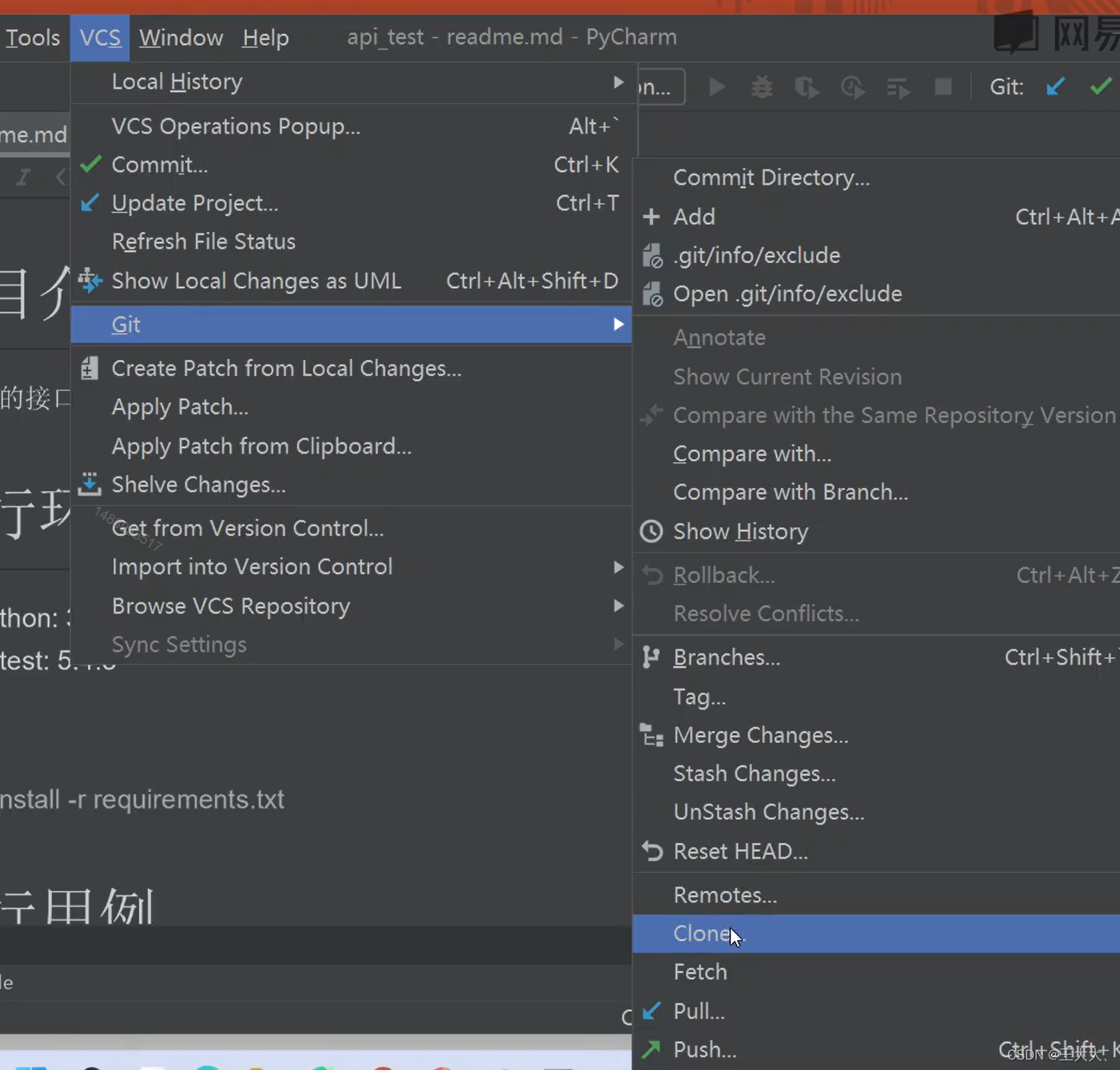Choose Shelve Changes...
The height and width of the screenshot is (1070, 1120).
point(352,485)
